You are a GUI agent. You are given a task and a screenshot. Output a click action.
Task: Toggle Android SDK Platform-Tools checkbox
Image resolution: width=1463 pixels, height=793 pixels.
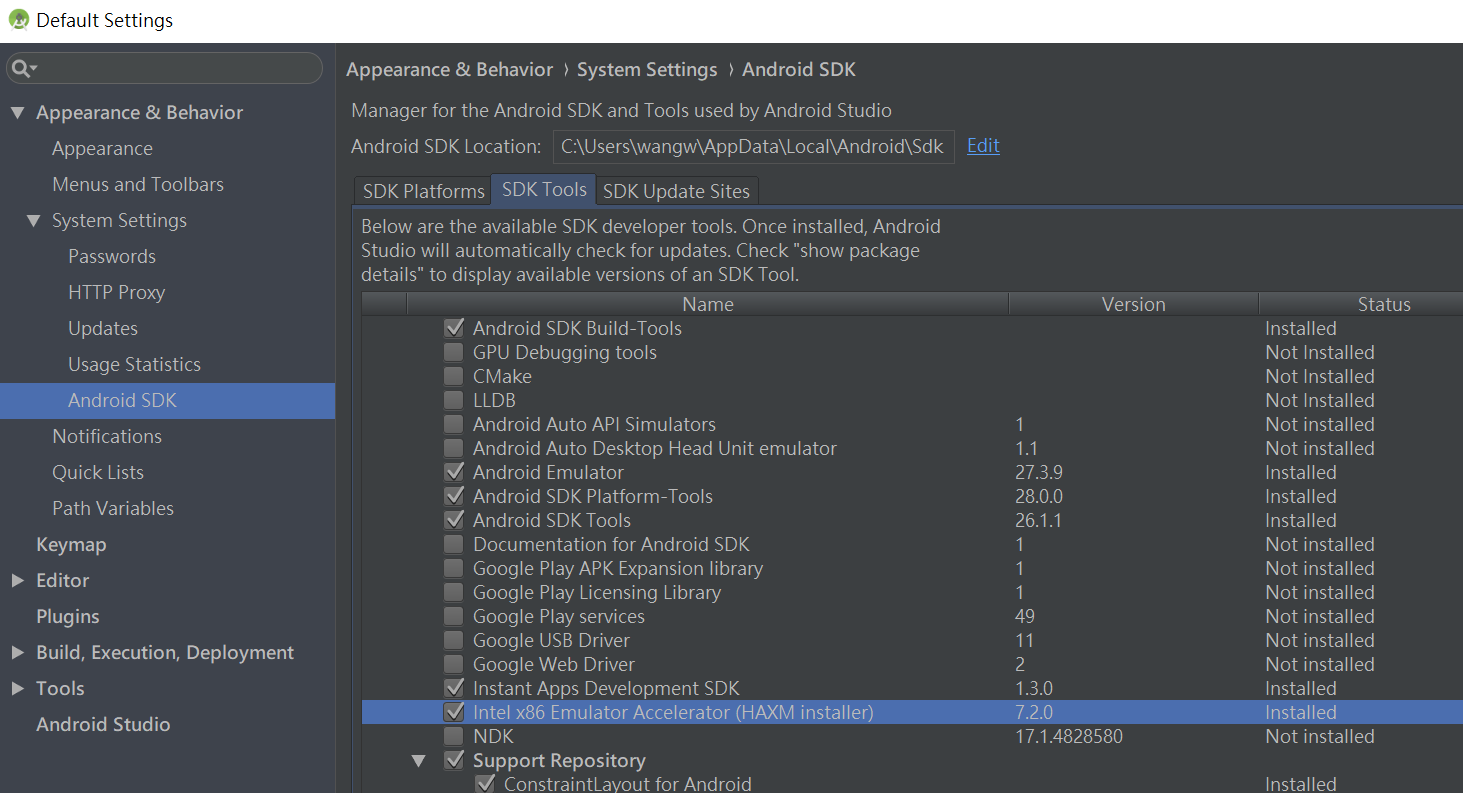[x=454, y=496]
